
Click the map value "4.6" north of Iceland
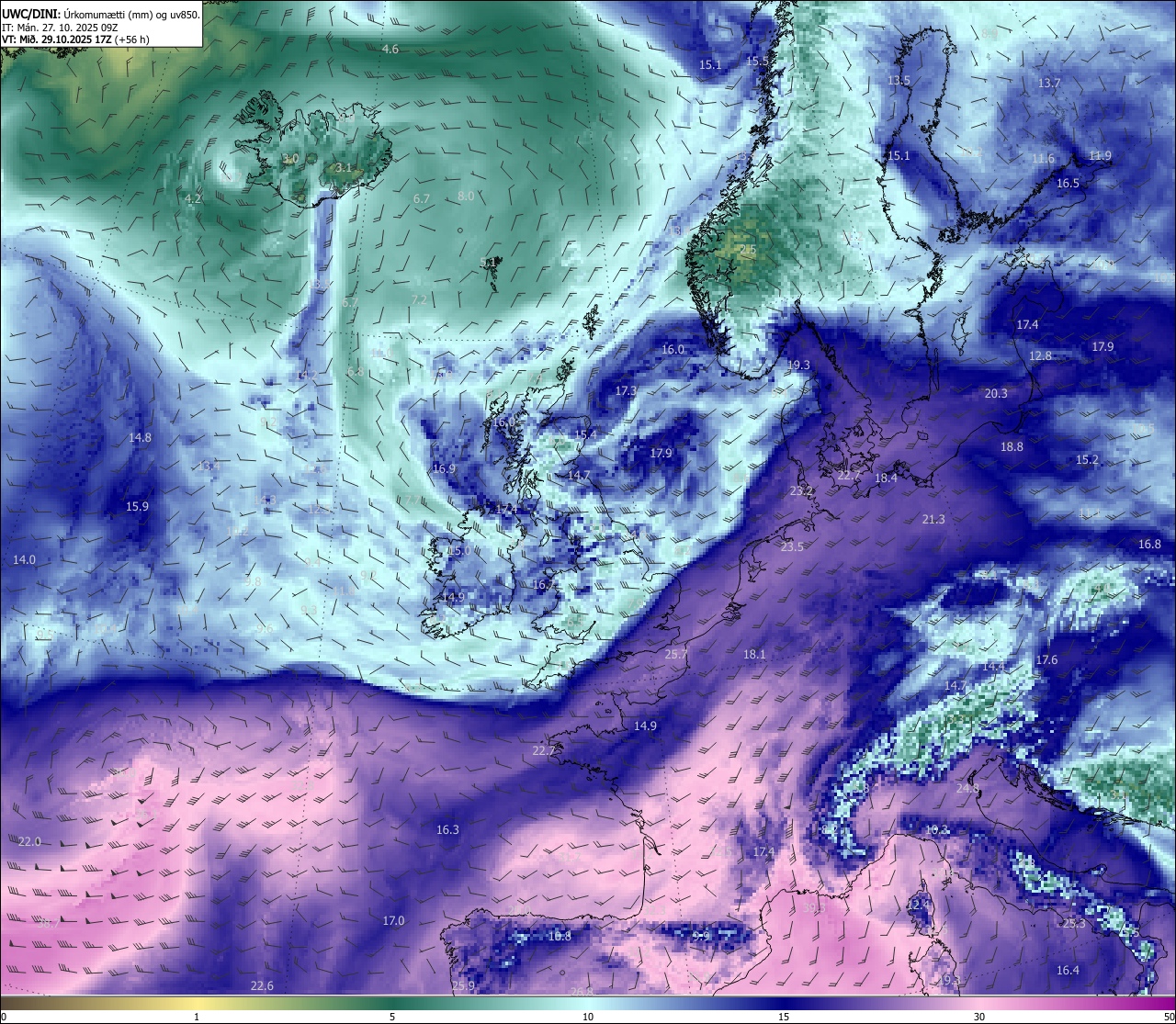pyautogui.click(x=390, y=50)
